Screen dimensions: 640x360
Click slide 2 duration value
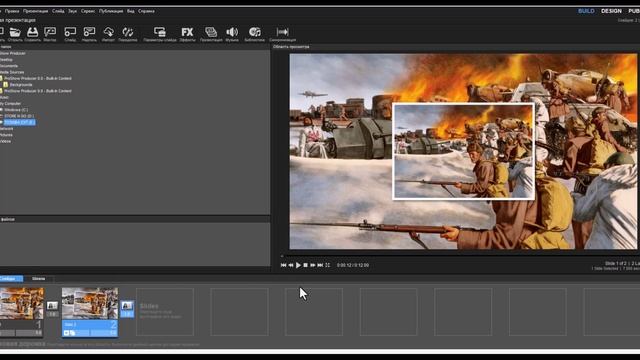pyautogui.click(x=113, y=333)
